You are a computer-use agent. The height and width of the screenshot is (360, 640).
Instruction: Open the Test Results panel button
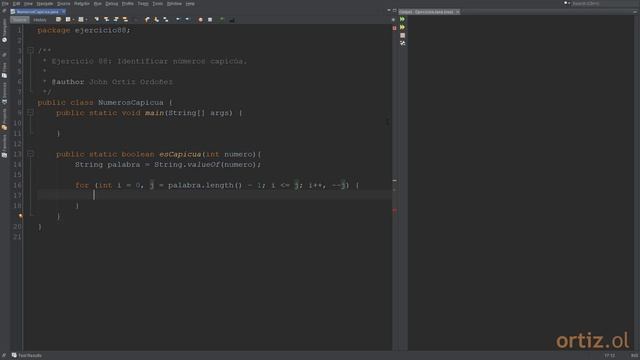coord(27,356)
